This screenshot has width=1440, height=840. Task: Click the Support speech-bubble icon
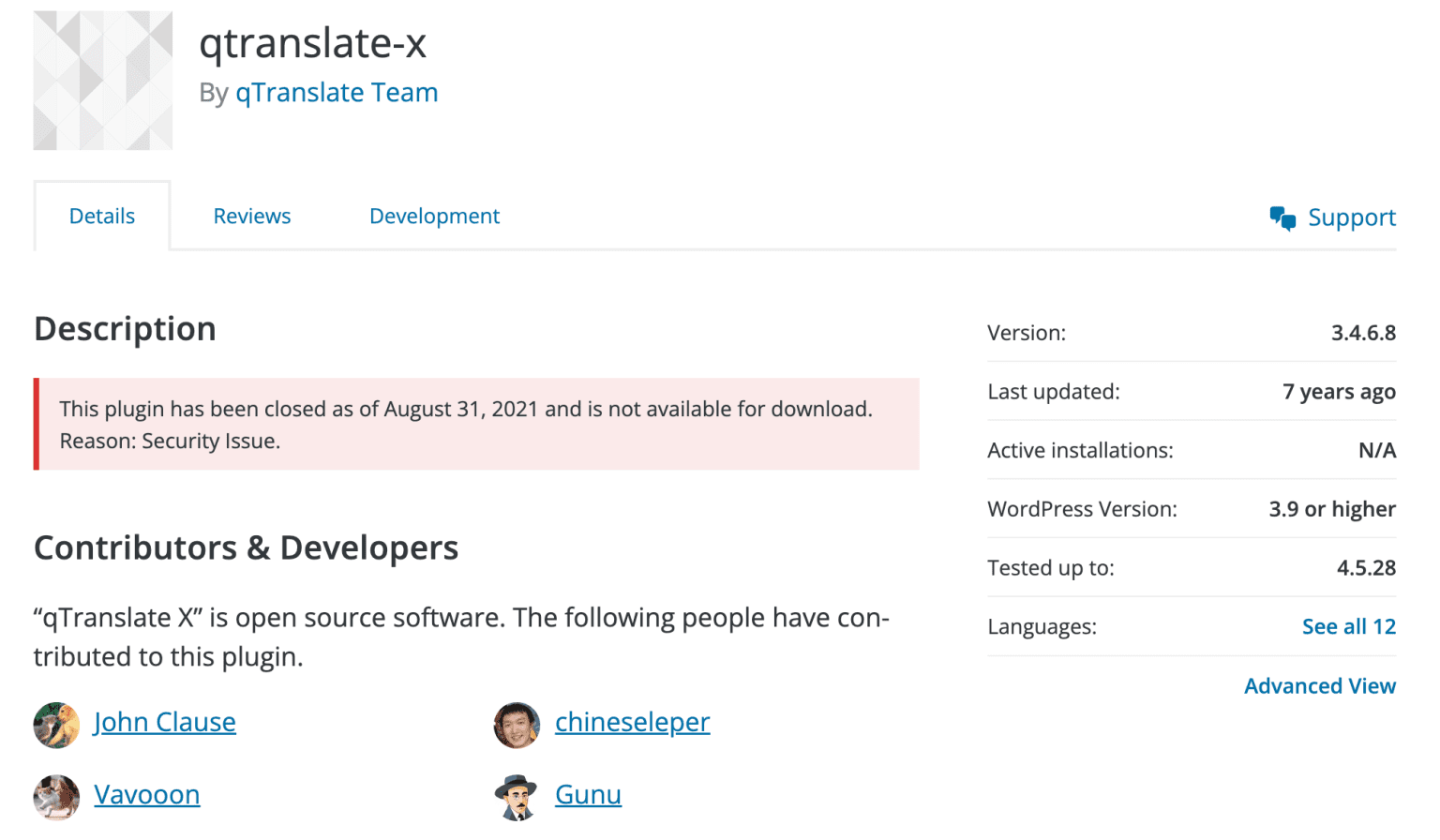tap(1281, 217)
